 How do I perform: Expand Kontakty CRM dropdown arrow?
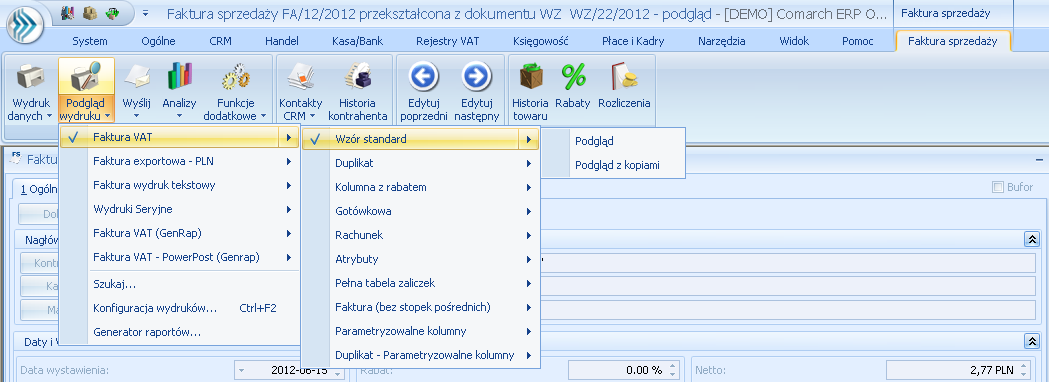point(312,116)
